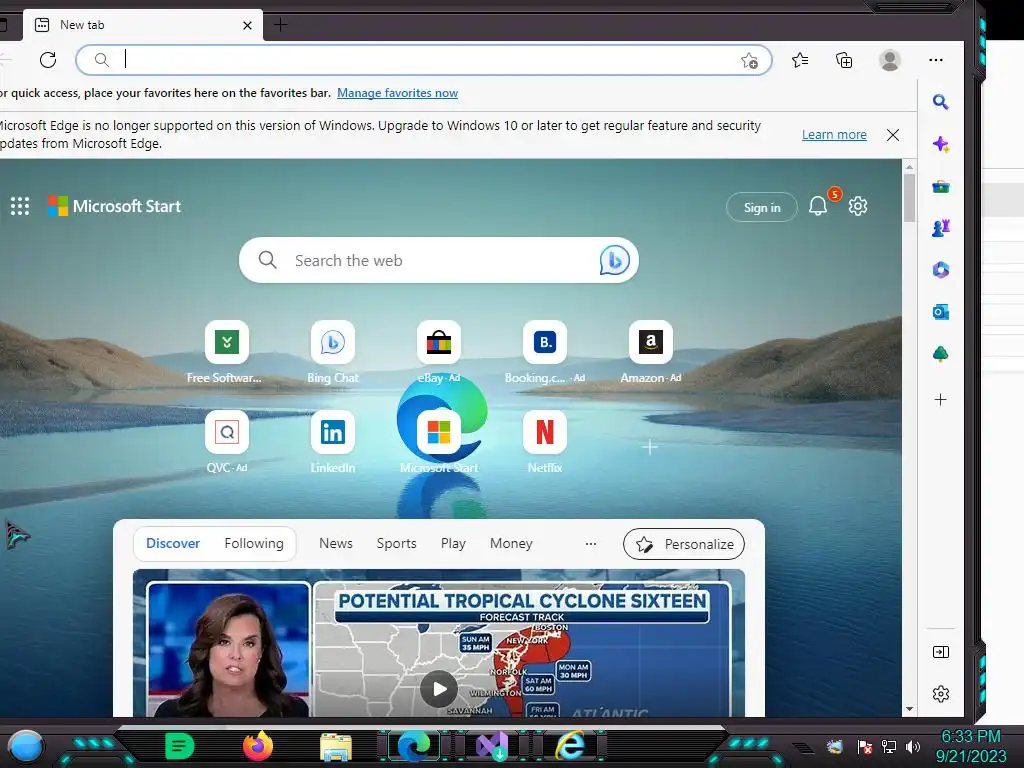The height and width of the screenshot is (768, 1024).
Task: Open the Collections icon in toolbar
Action: [844, 60]
